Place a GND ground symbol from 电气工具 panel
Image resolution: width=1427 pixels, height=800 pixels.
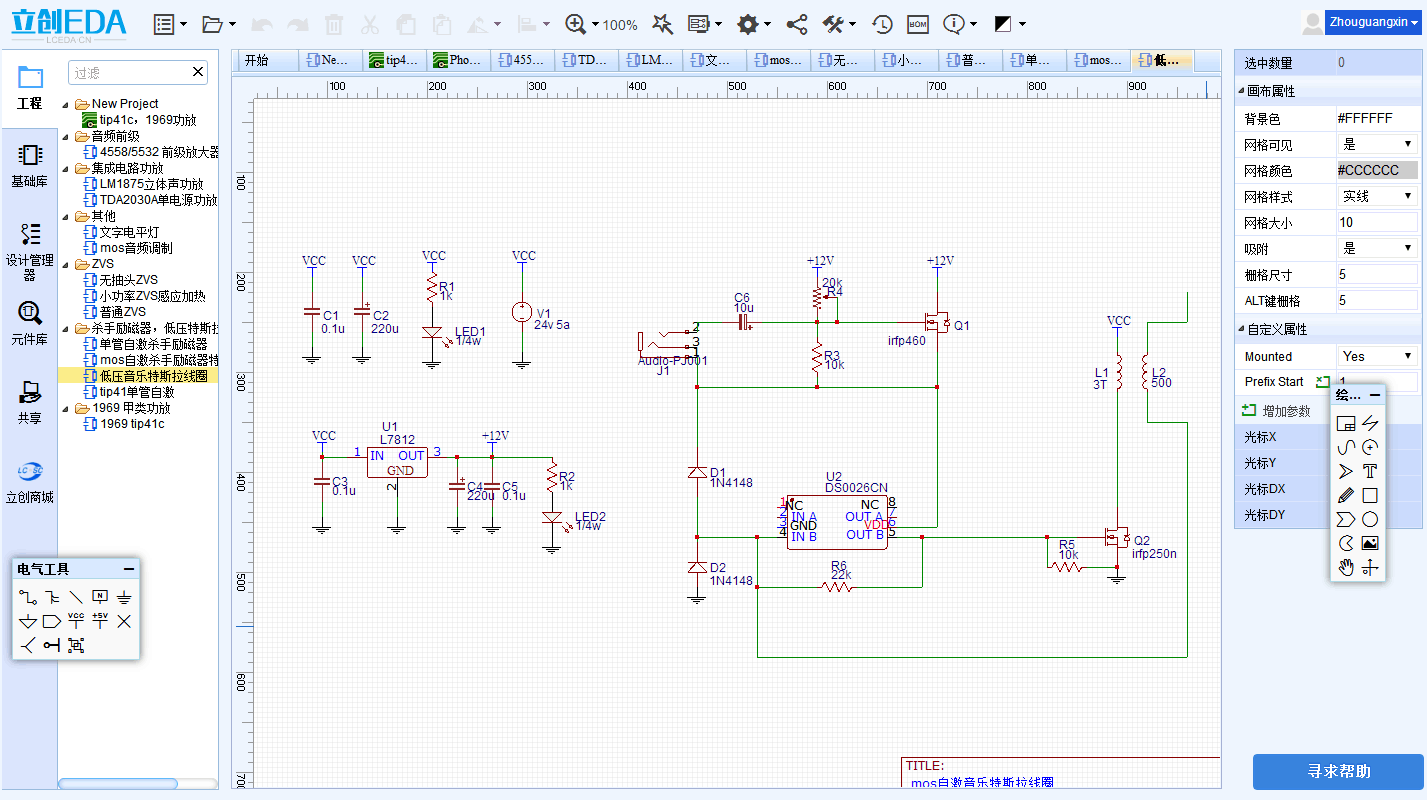click(124, 597)
